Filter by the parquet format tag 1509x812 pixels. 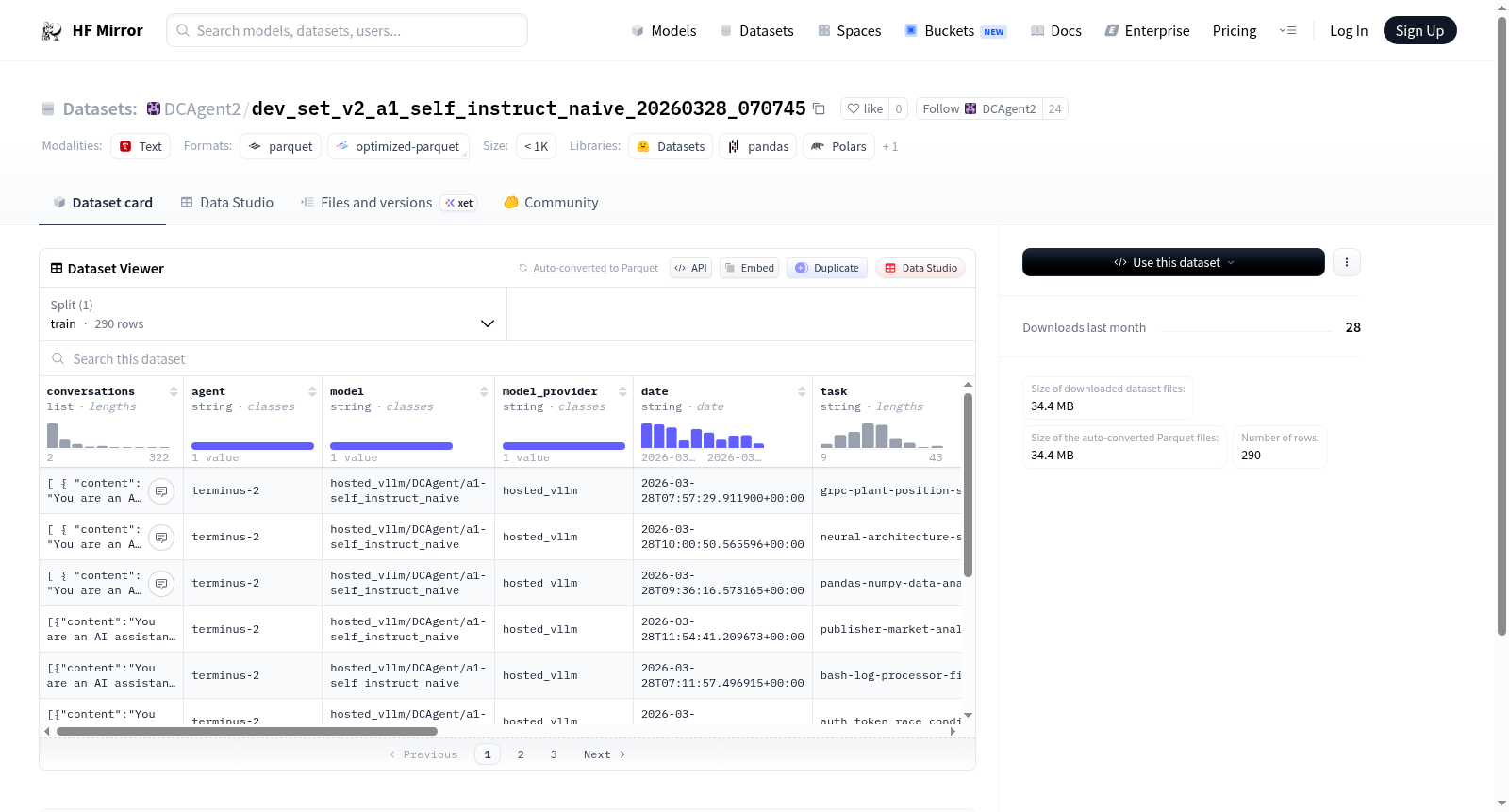click(x=281, y=147)
